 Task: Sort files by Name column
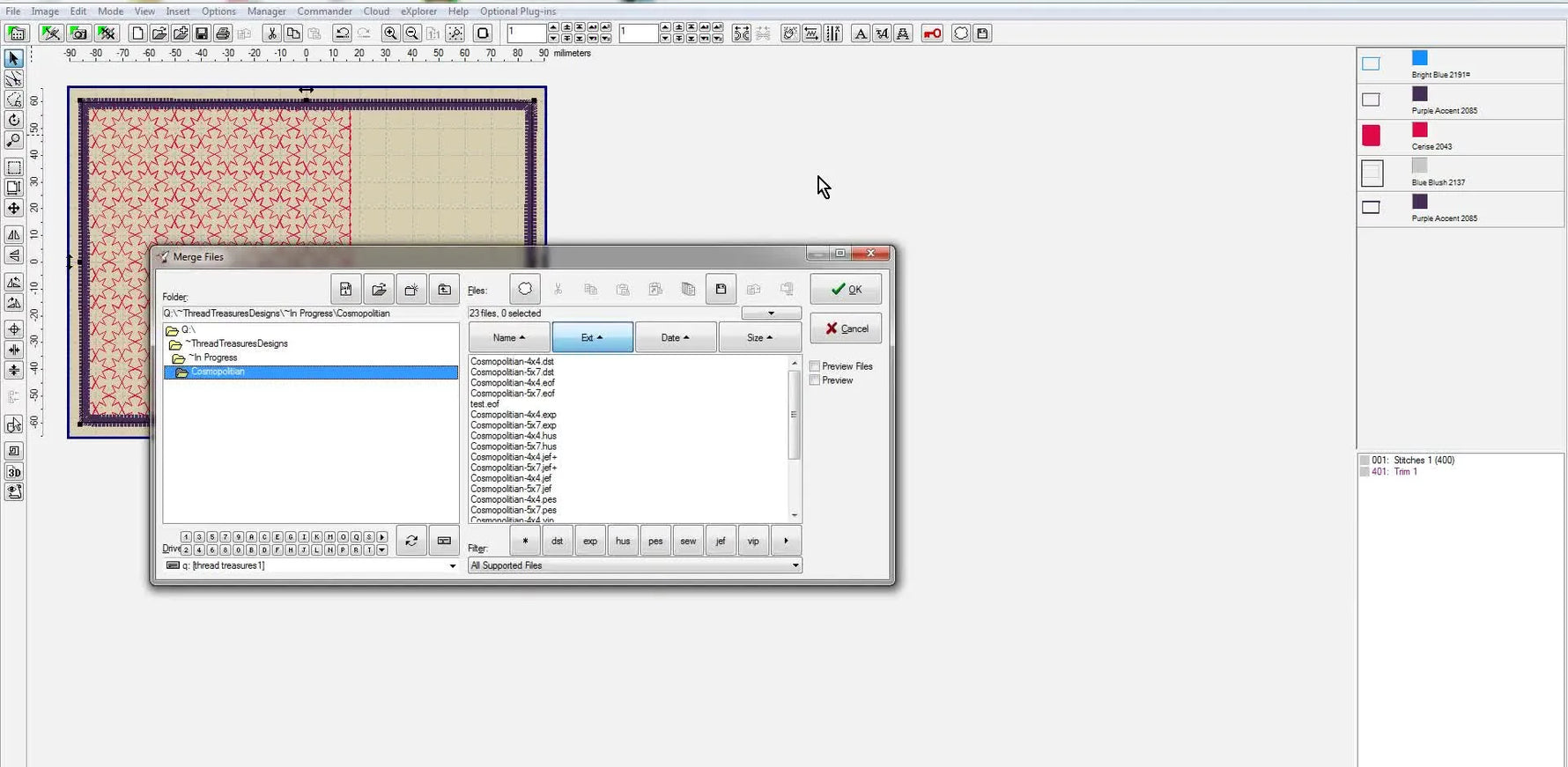point(509,337)
